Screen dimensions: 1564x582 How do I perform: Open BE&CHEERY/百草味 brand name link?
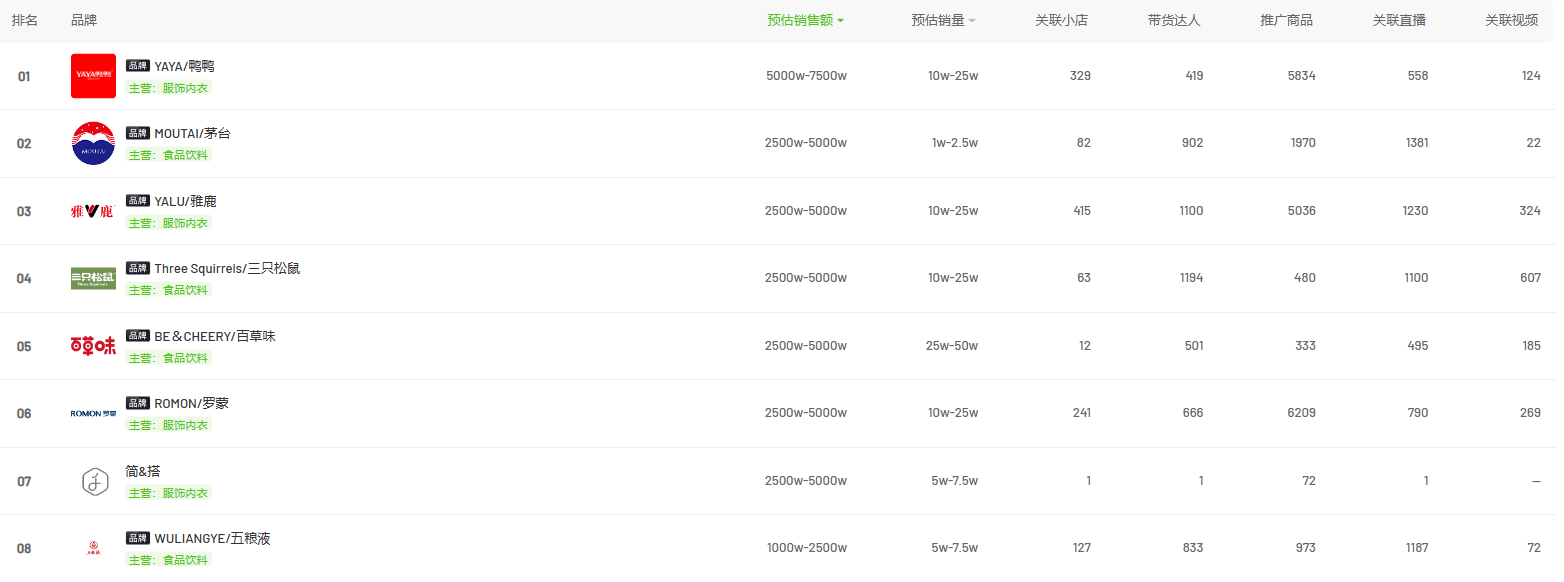click(x=215, y=336)
